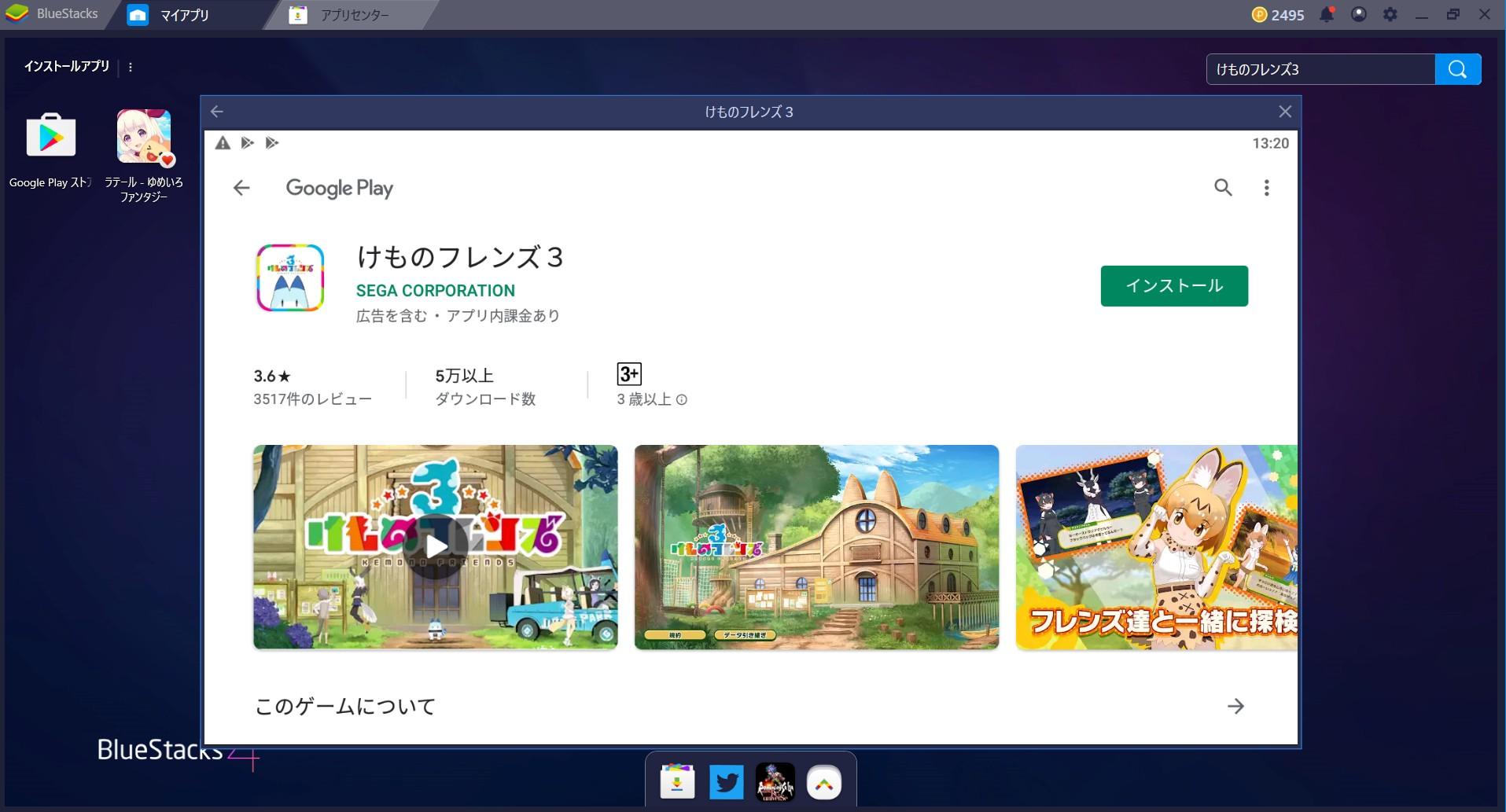
Task: Click the blue search magnifier button
Action: pos(1458,69)
